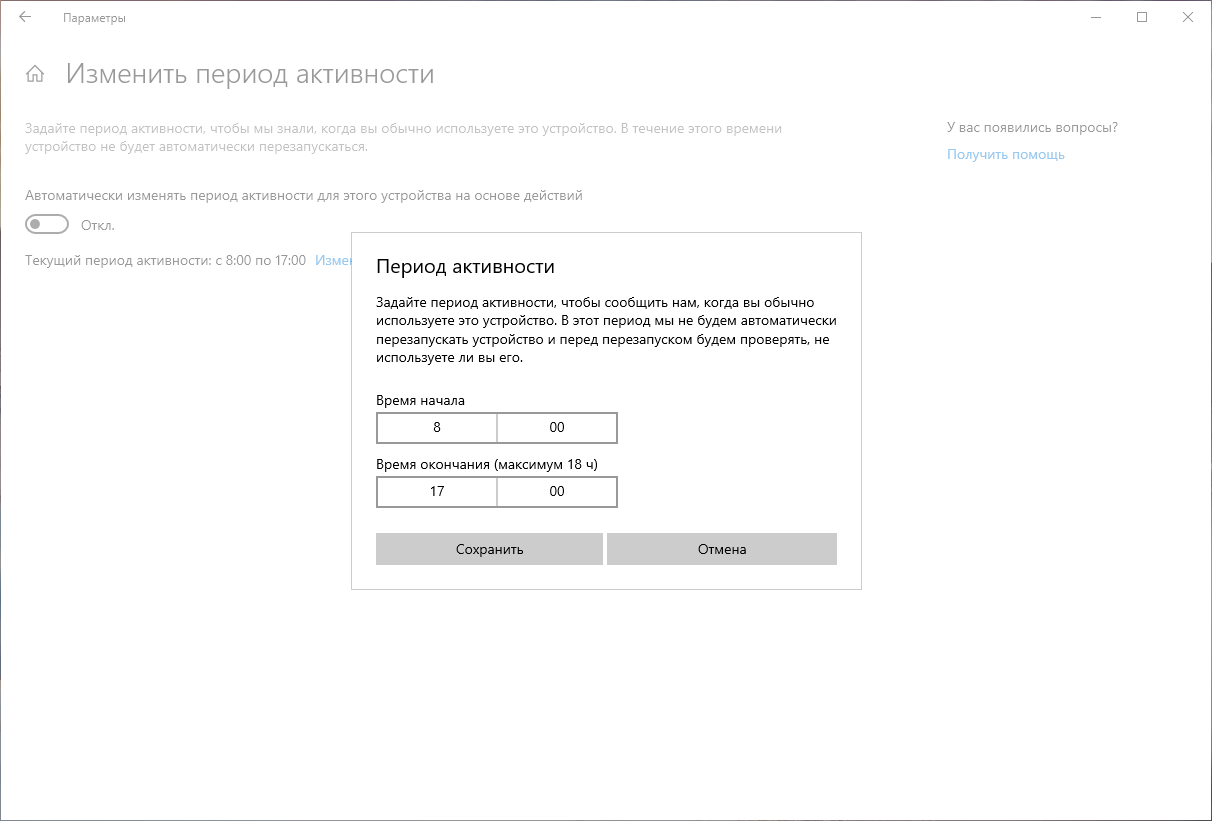Viewport: 1212px width, 821px height.
Task: Open the end time hour field showing 17
Action: coord(437,491)
